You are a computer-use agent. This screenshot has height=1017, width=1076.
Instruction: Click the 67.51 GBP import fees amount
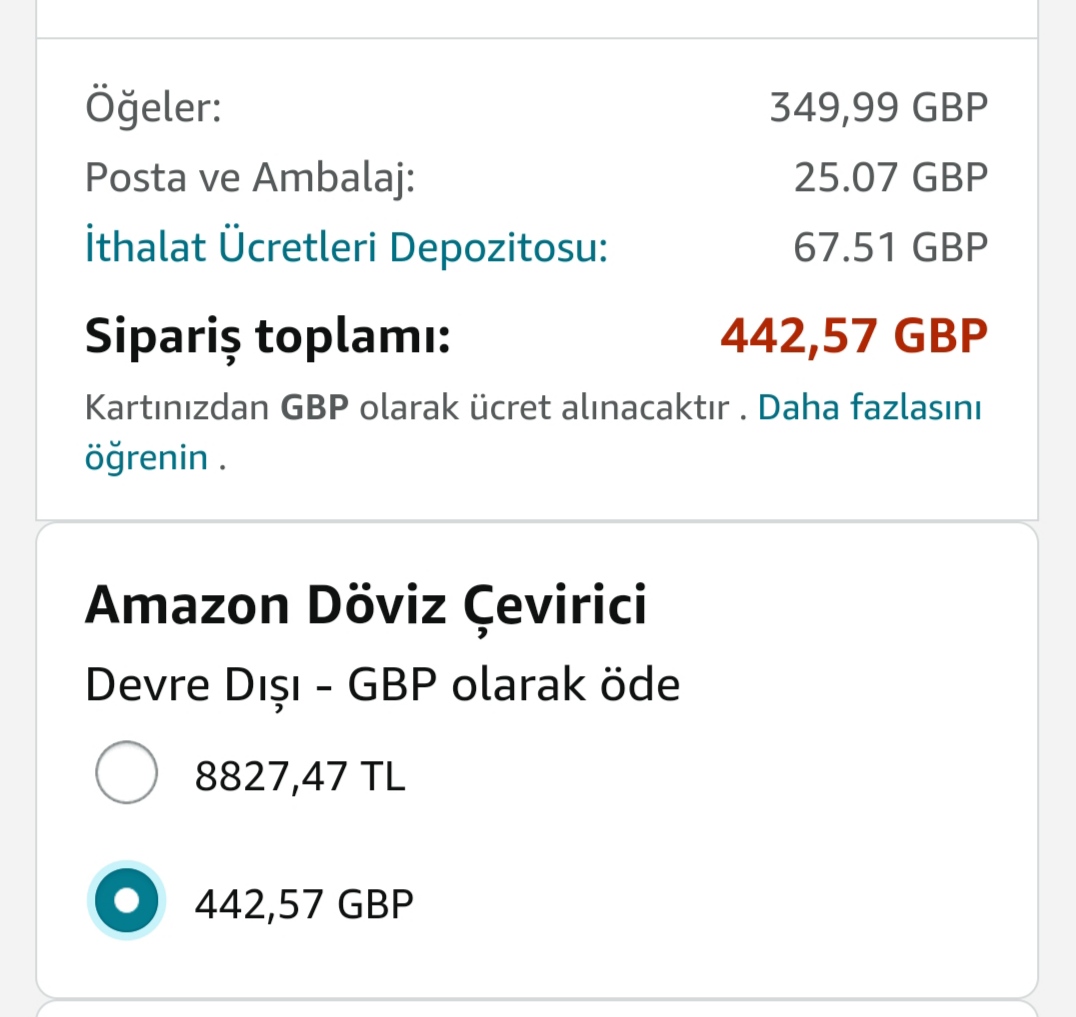click(890, 248)
